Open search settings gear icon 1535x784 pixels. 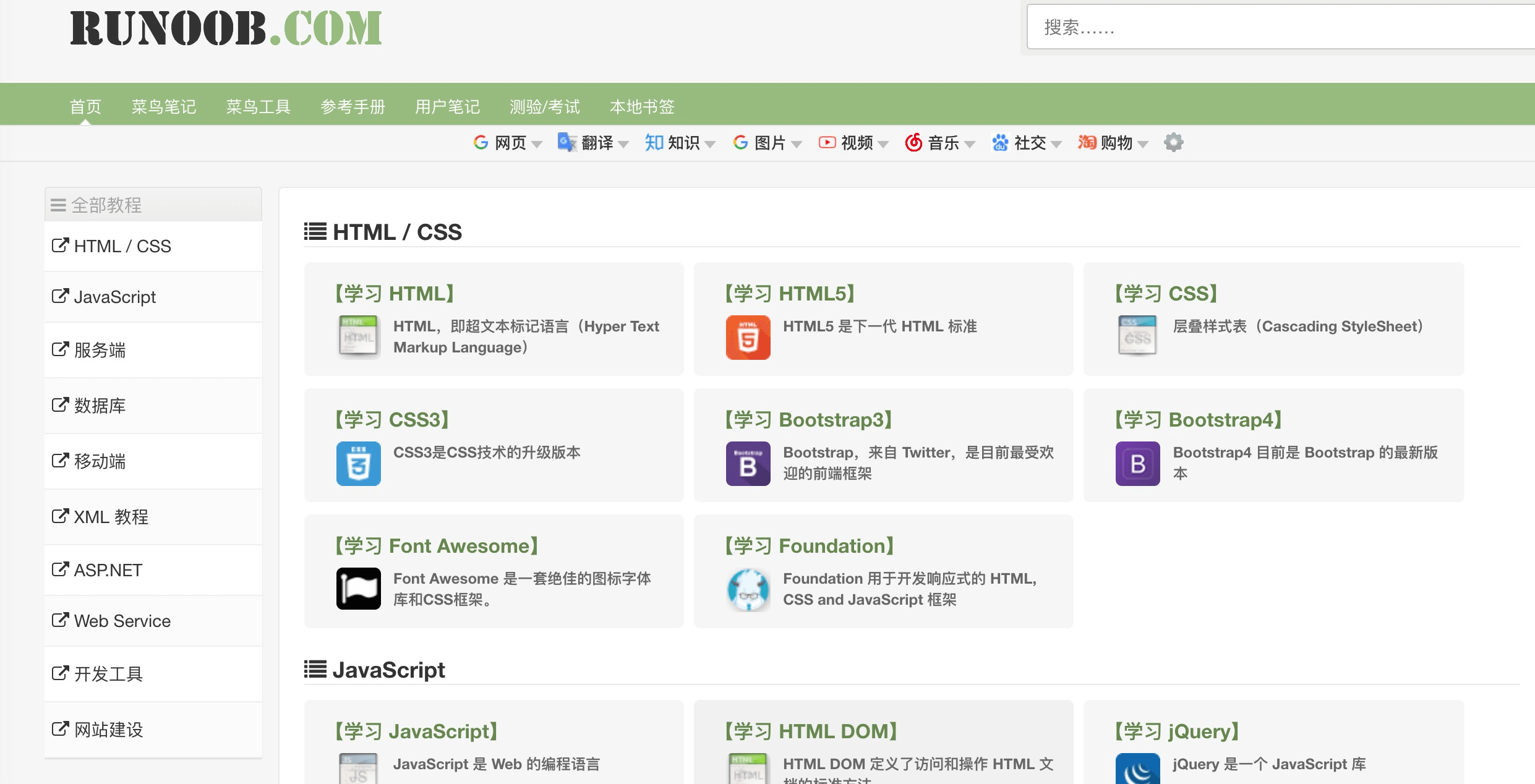pos(1173,143)
